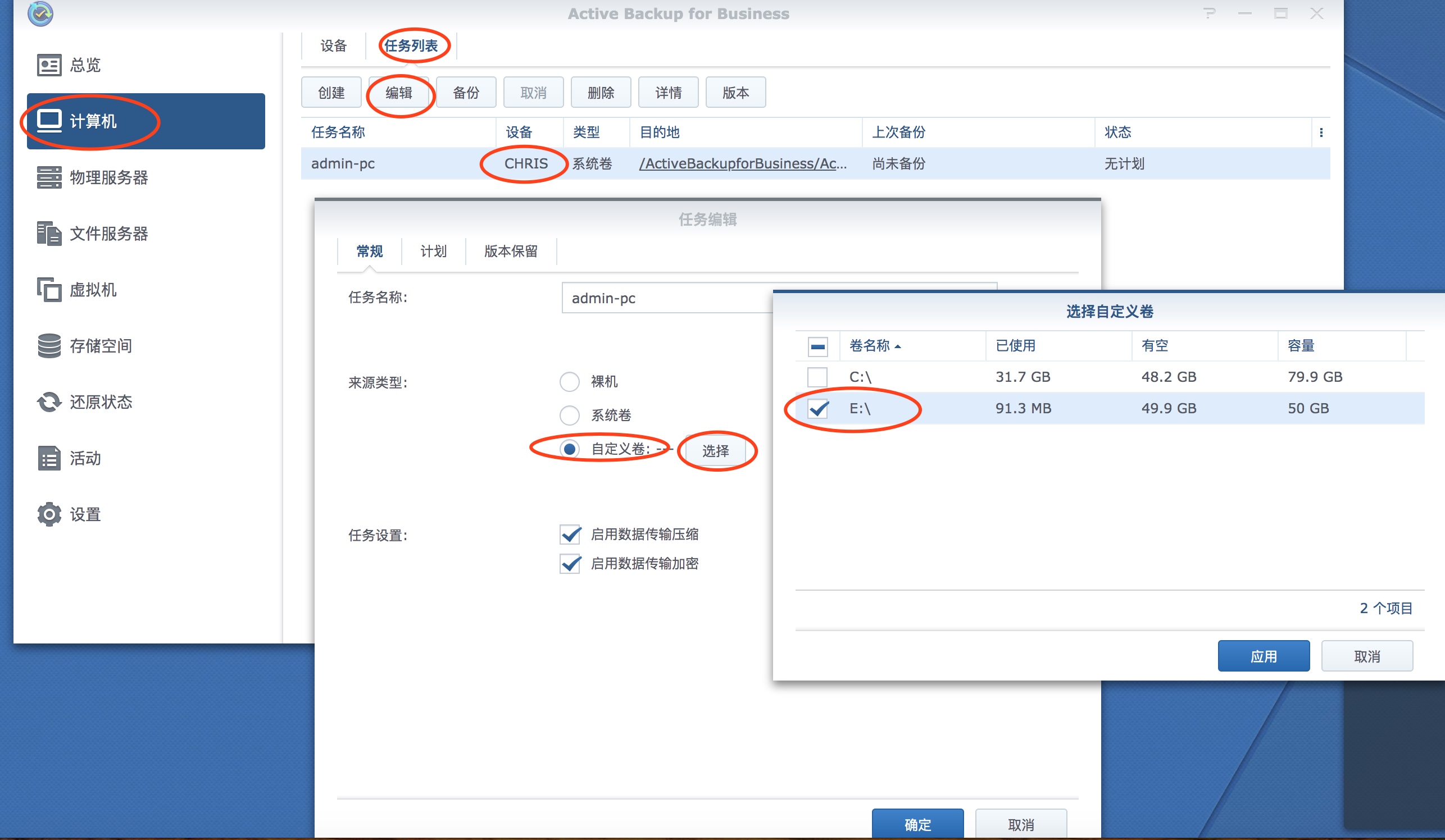Select the C:\ volume row
Screen dimensions: 1445x840
point(1110,377)
